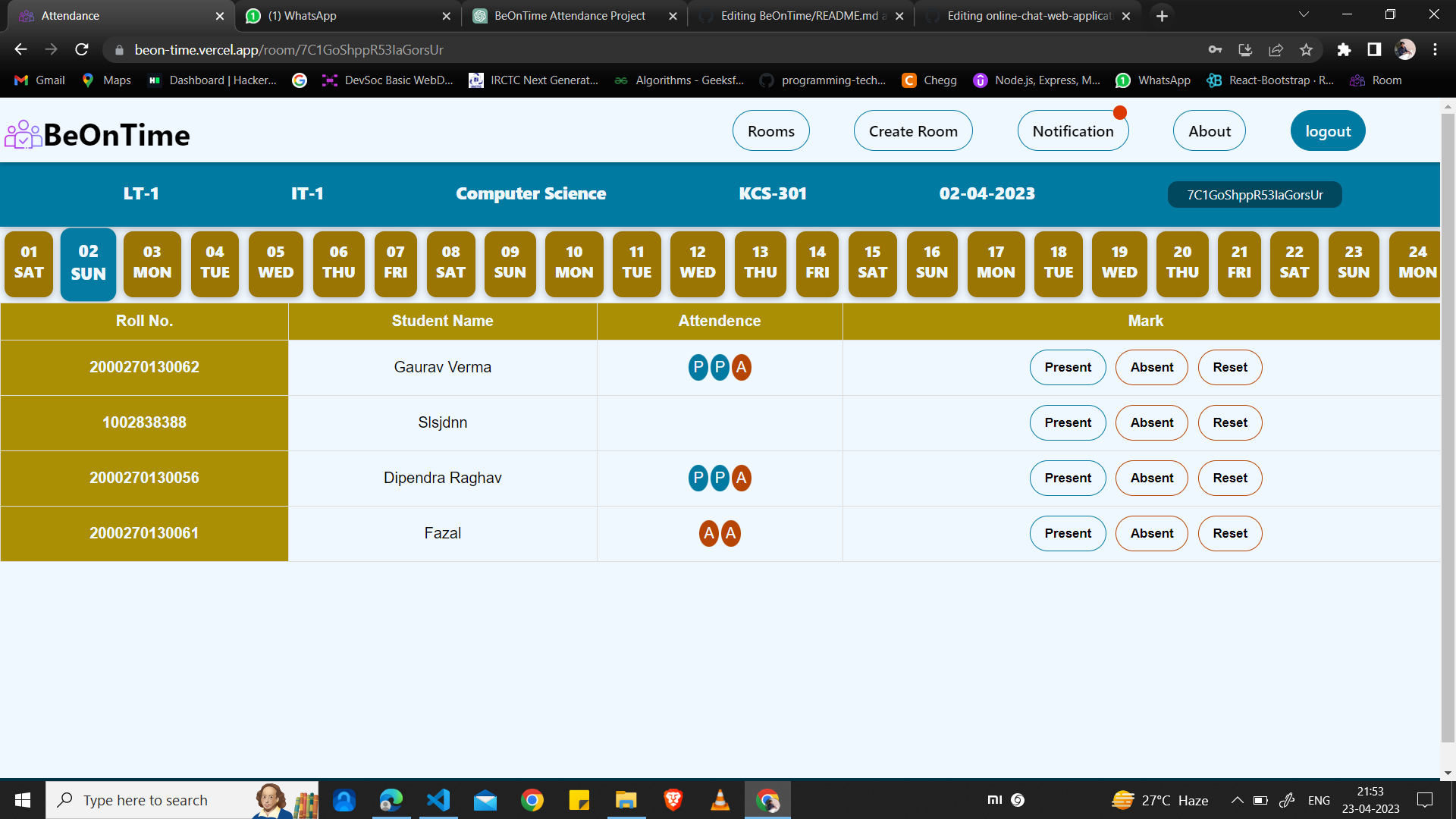Viewport: 1456px width, 819px height.
Task: Click Gaurav Verma's first Present (P) badge
Action: point(697,367)
